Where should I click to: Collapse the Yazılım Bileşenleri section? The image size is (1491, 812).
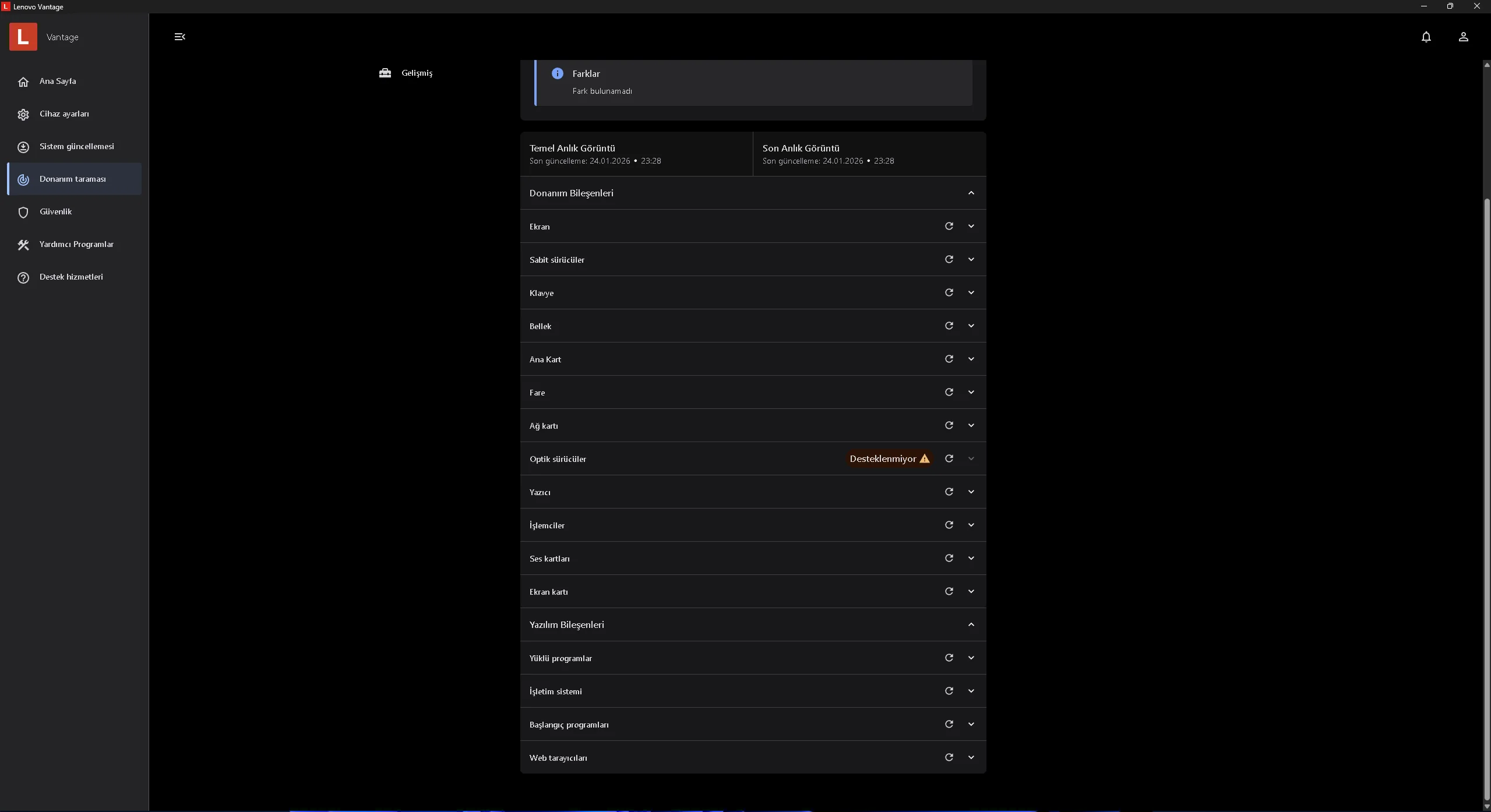(971, 624)
